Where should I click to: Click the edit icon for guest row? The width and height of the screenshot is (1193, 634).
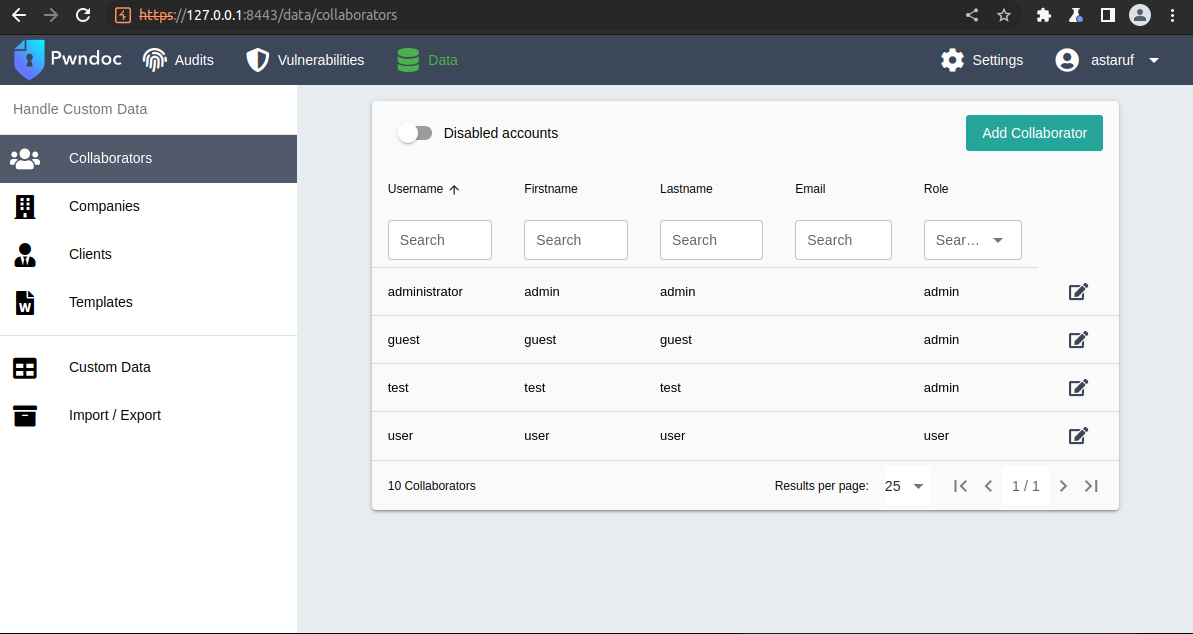[1078, 340]
